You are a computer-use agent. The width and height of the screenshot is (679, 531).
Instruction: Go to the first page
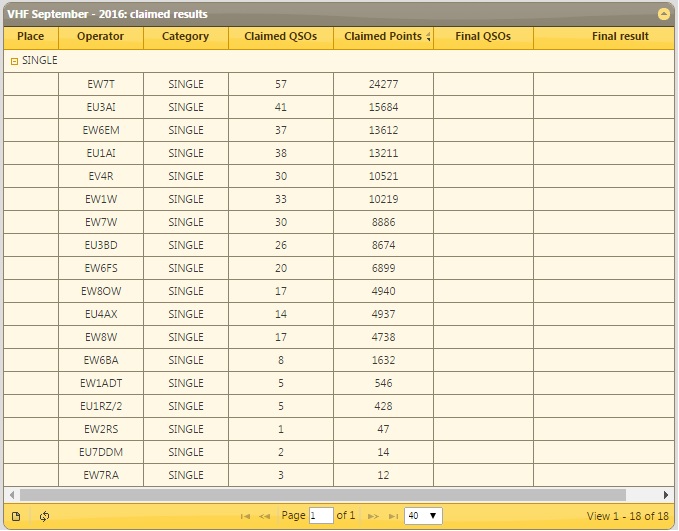coord(246,516)
